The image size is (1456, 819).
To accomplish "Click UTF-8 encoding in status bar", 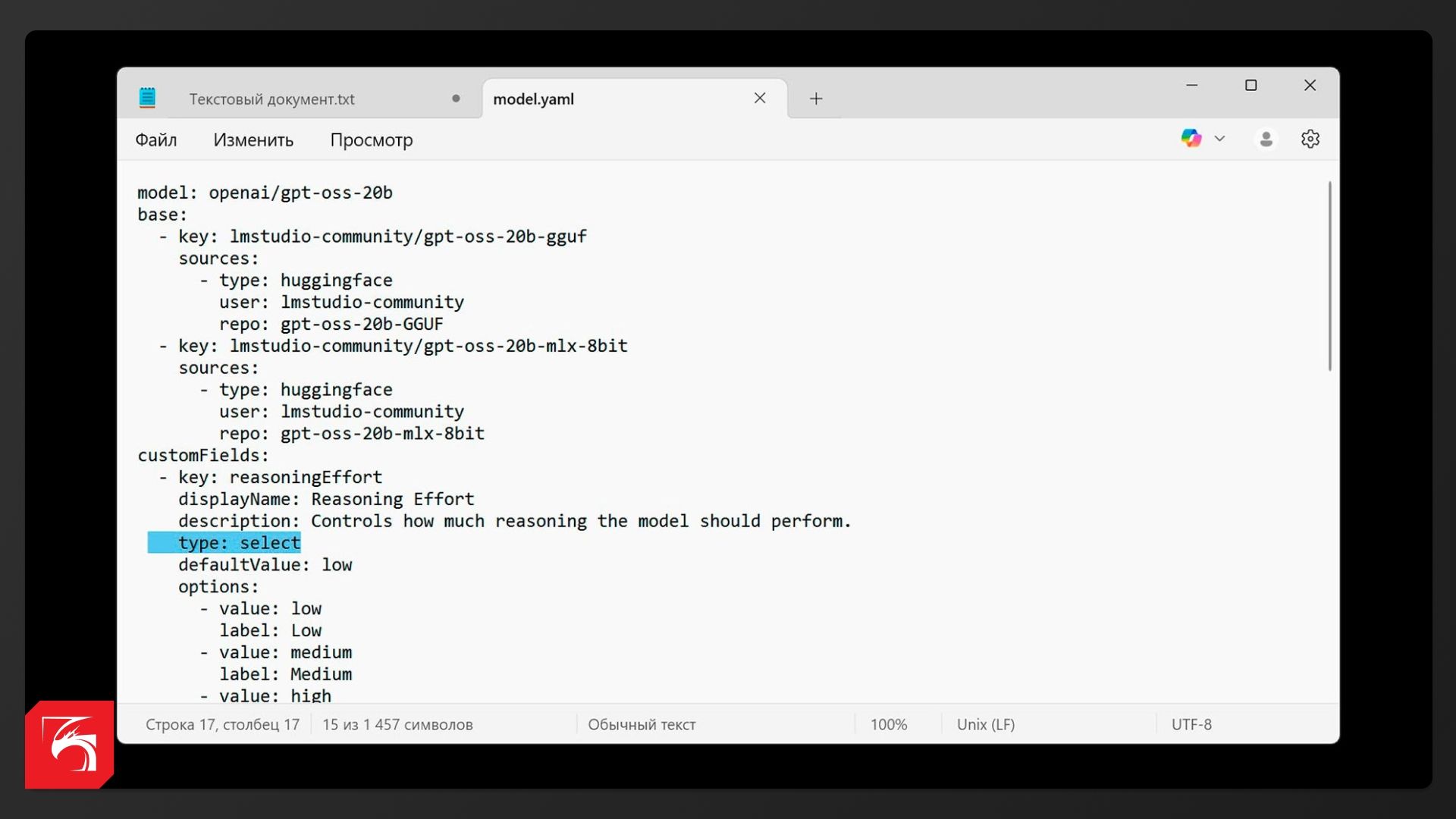I will pos(1191,724).
